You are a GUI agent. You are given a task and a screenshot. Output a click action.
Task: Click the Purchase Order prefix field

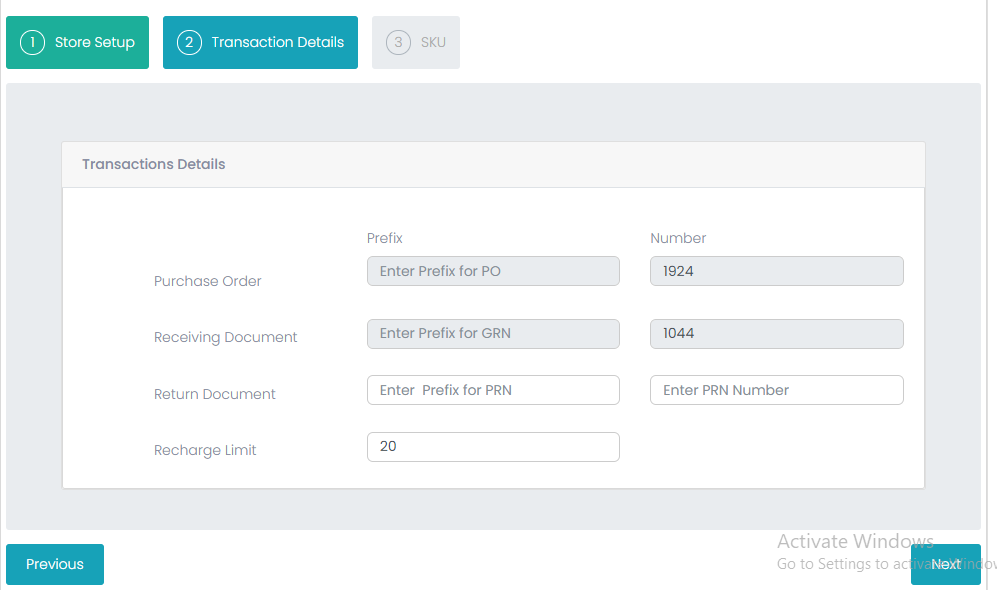[493, 271]
